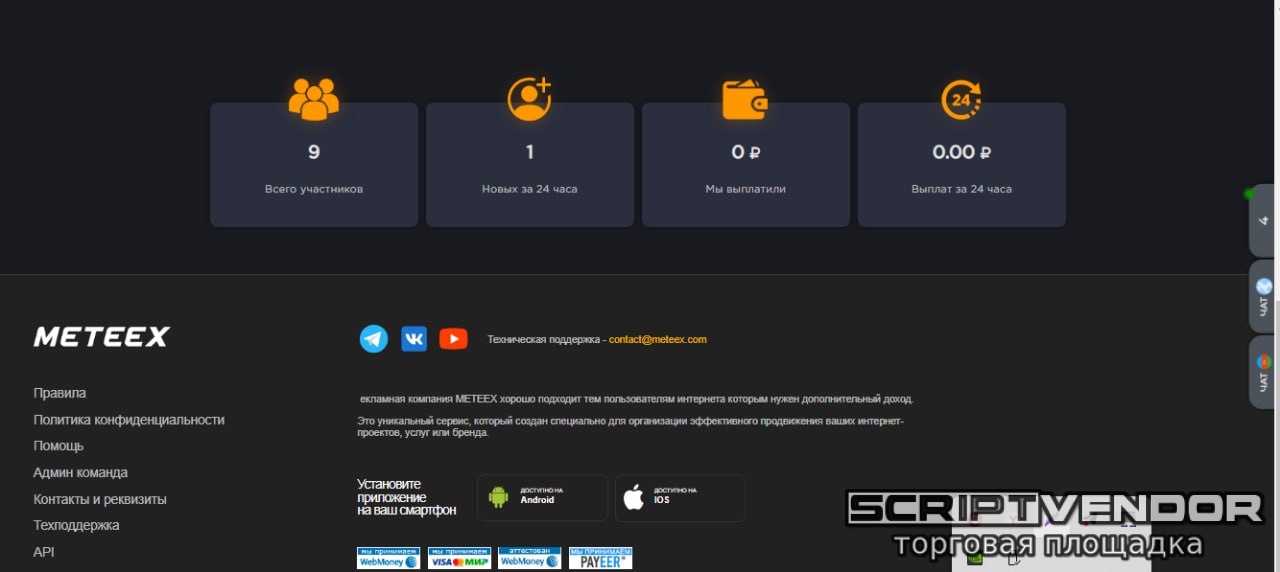Click the 24-hour payouts clock icon
The image size is (1280, 572).
pos(962,99)
